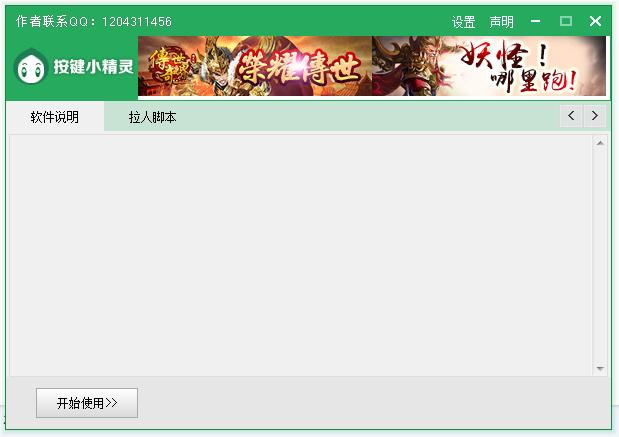The image size is (619, 437).
Task: Maximize the script window
Action: pos(566,21)
